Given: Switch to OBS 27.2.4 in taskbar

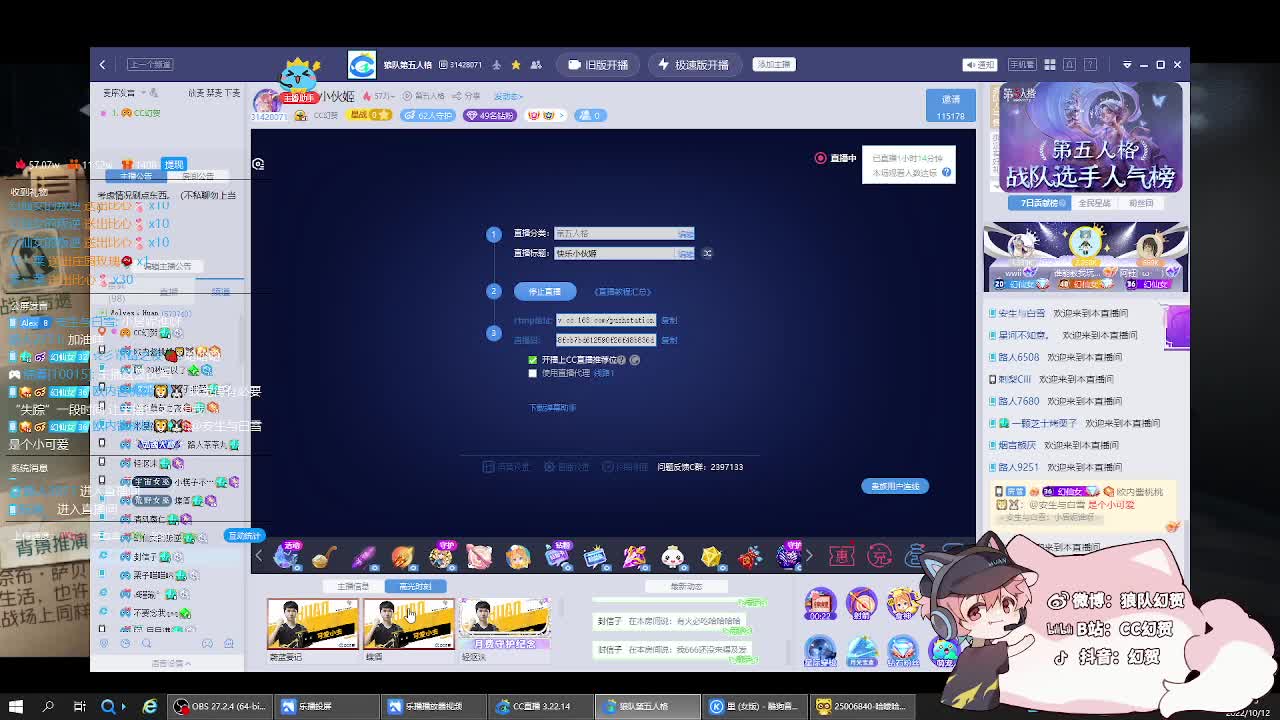Looking at the screenshot, I should [220, 707].
